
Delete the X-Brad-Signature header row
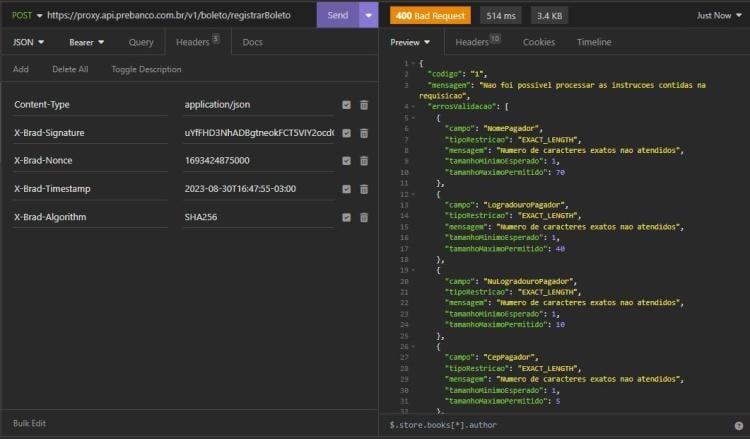[x=364, y=133]
